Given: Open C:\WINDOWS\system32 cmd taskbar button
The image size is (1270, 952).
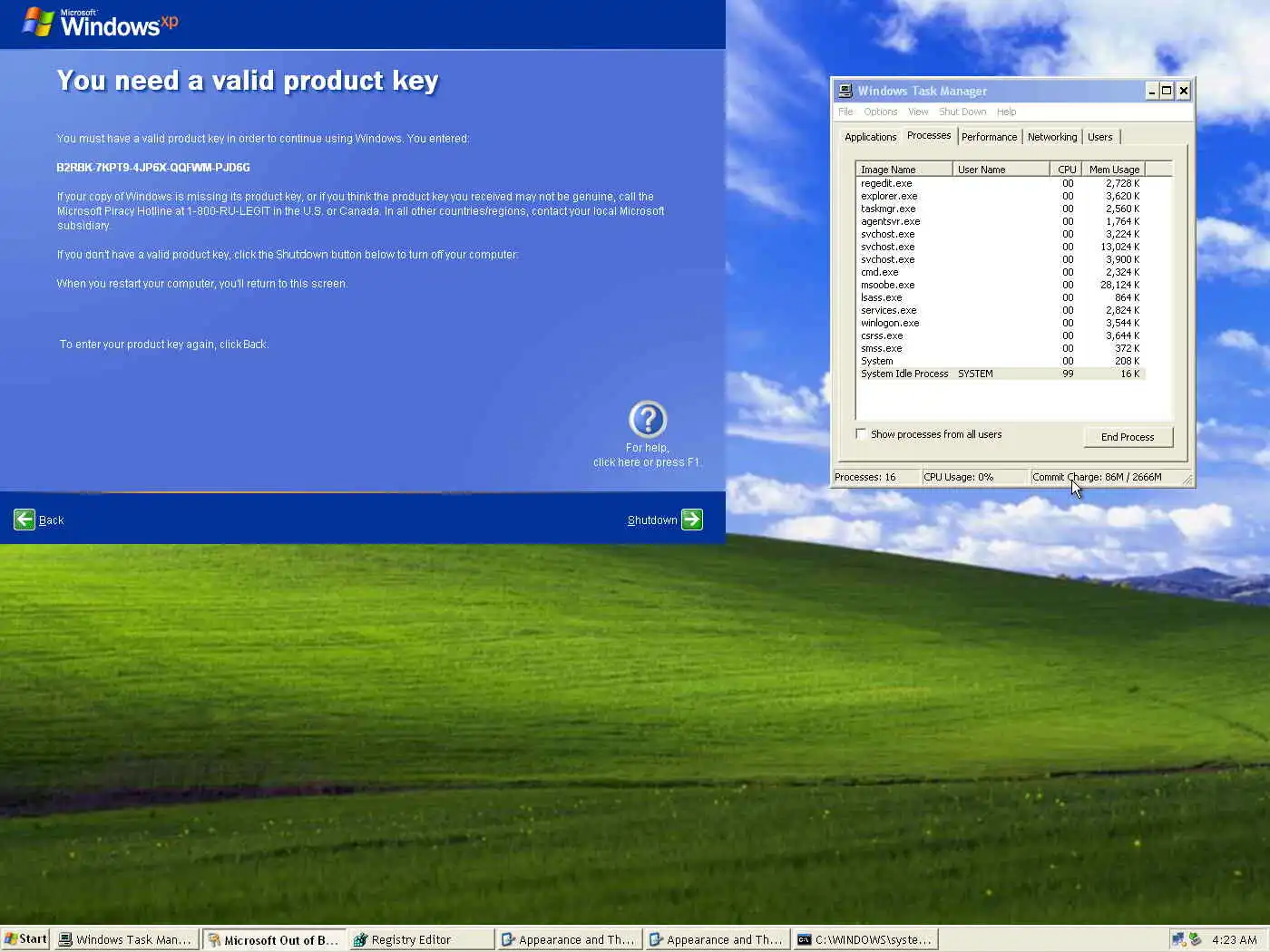Looking at the screenshot, I should click(865, 939).
